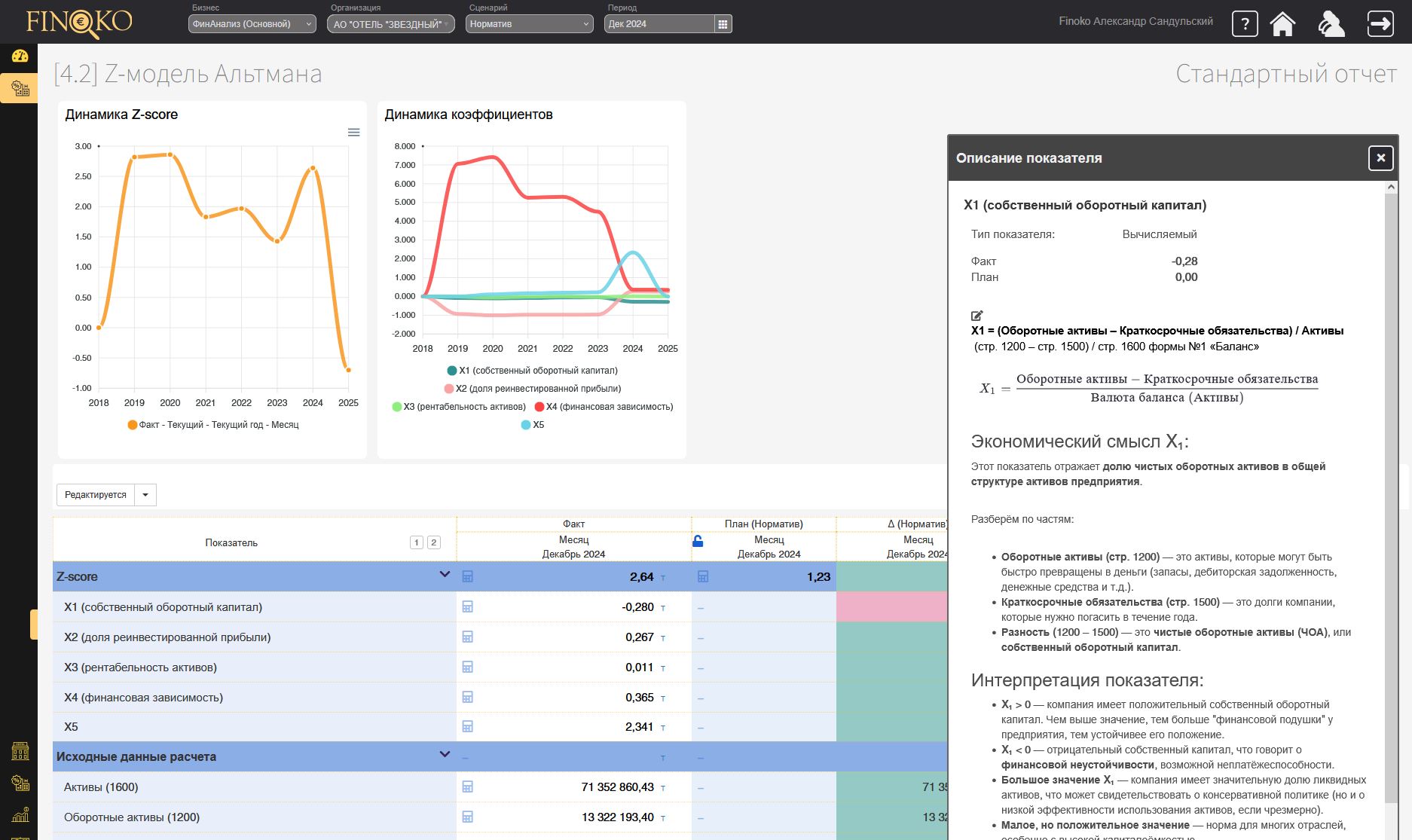Click calculator icon in X1 row
The height and width of the screenshot is (840, 1412).
tap(467, 606)
